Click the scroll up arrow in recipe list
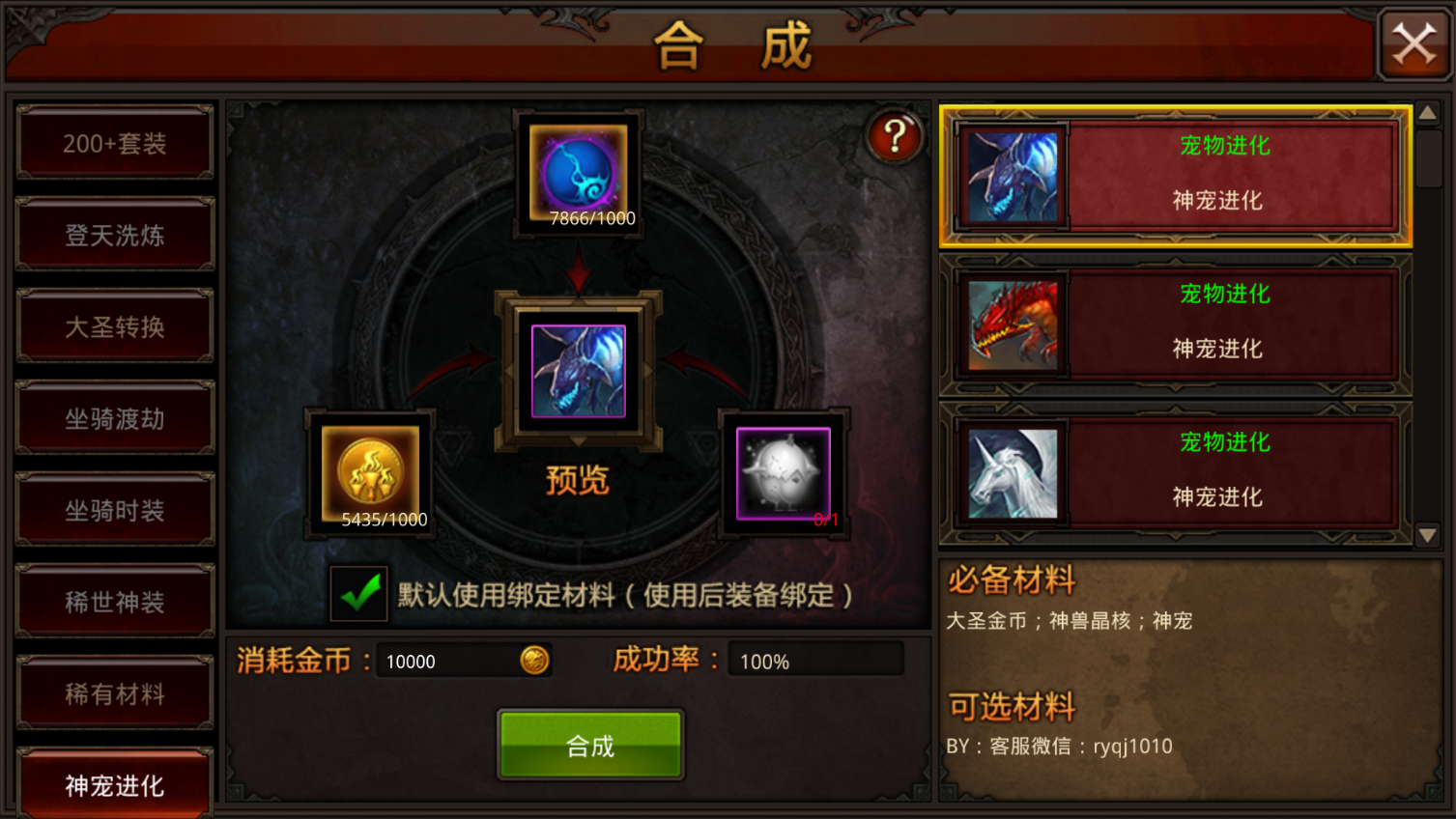 click(1427, 113)
